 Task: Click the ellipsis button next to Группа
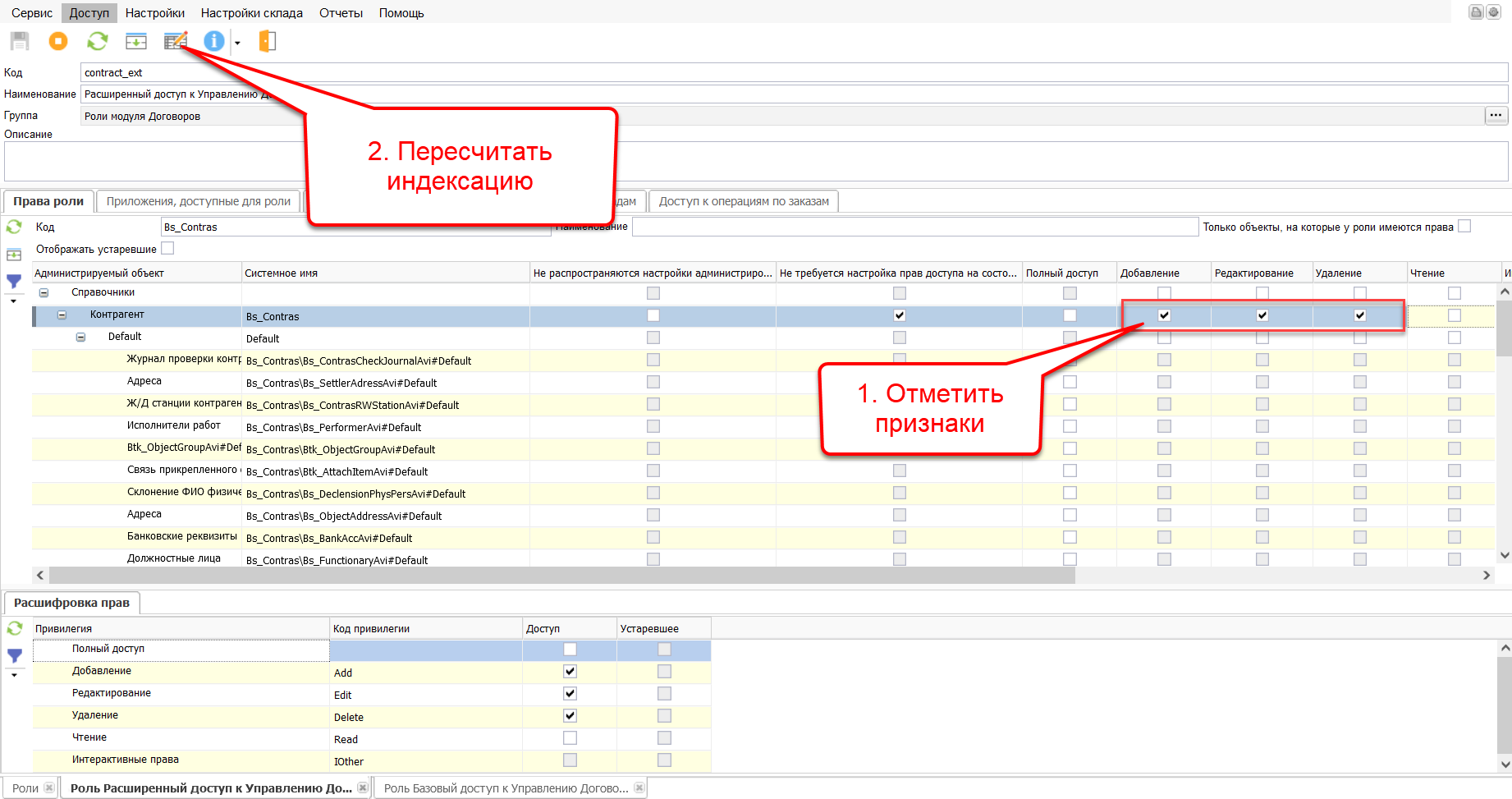click(1496, 116)
